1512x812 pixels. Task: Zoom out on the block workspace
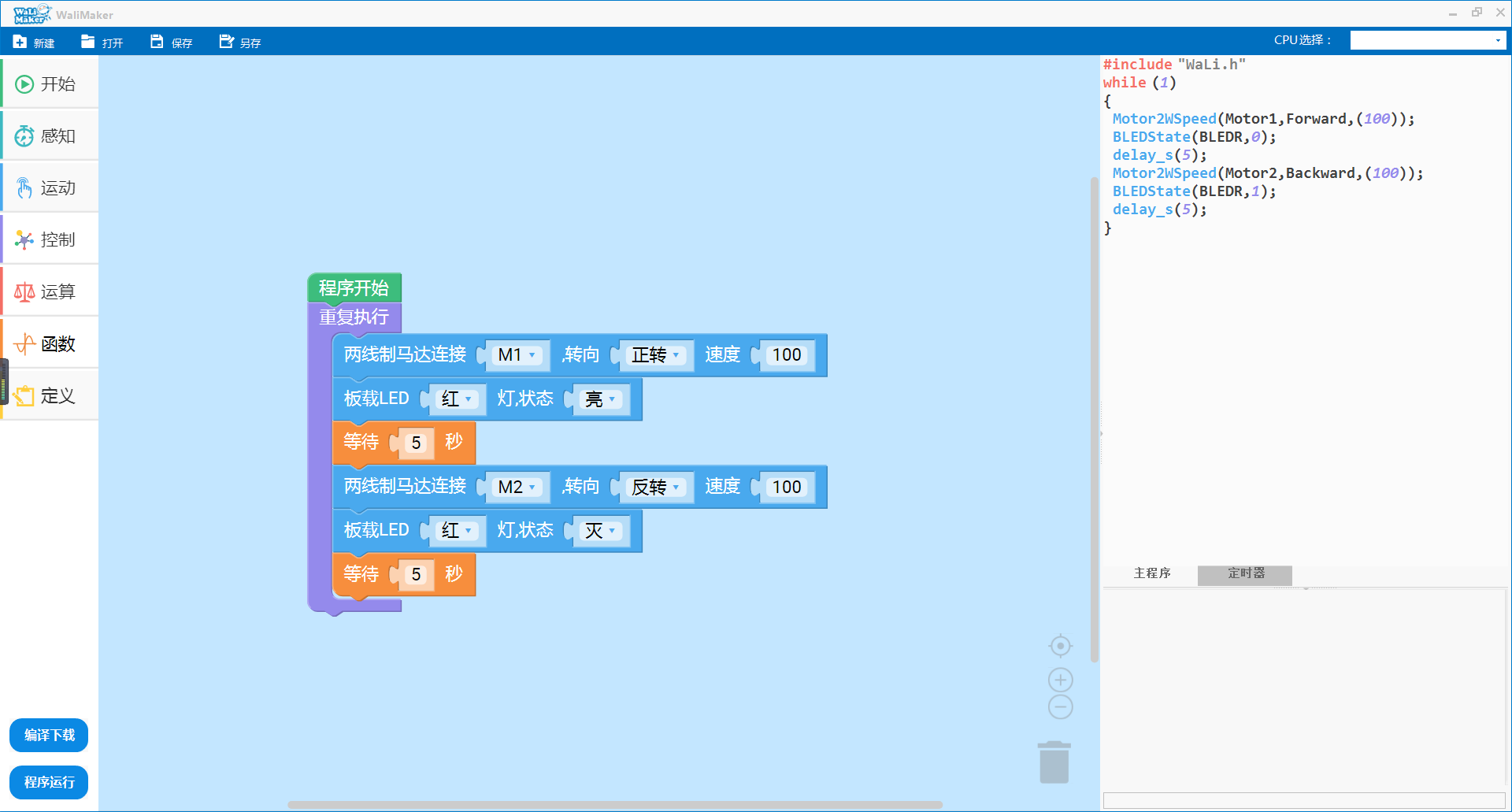(x=1060, y=707)
